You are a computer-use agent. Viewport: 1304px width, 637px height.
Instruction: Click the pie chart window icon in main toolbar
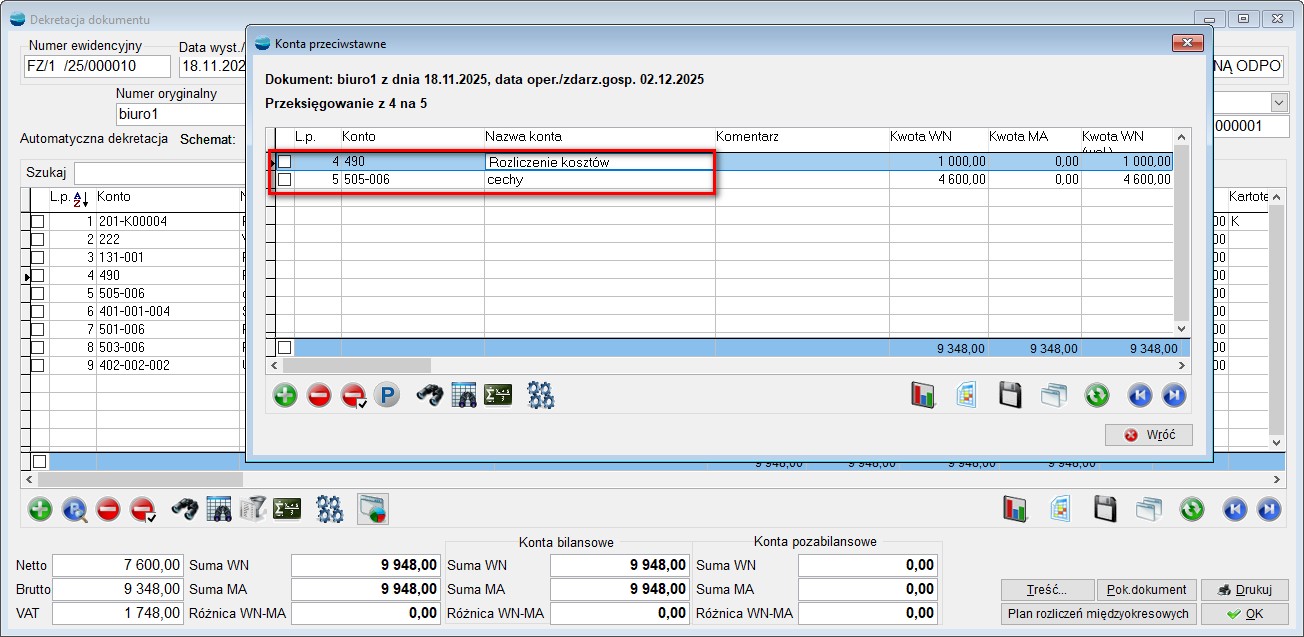coord(372,509)
